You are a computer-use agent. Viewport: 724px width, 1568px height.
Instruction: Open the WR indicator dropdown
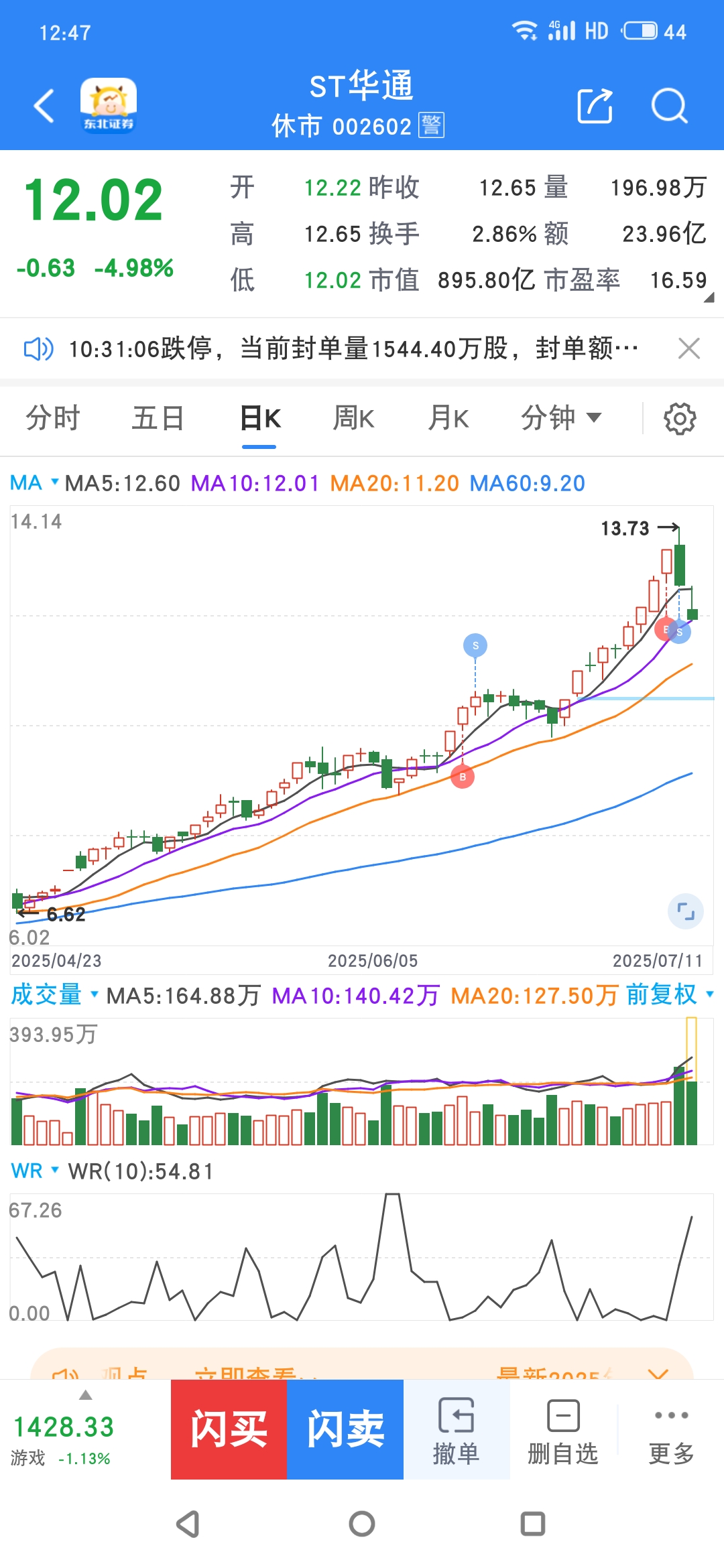(x=35, y=1171)
